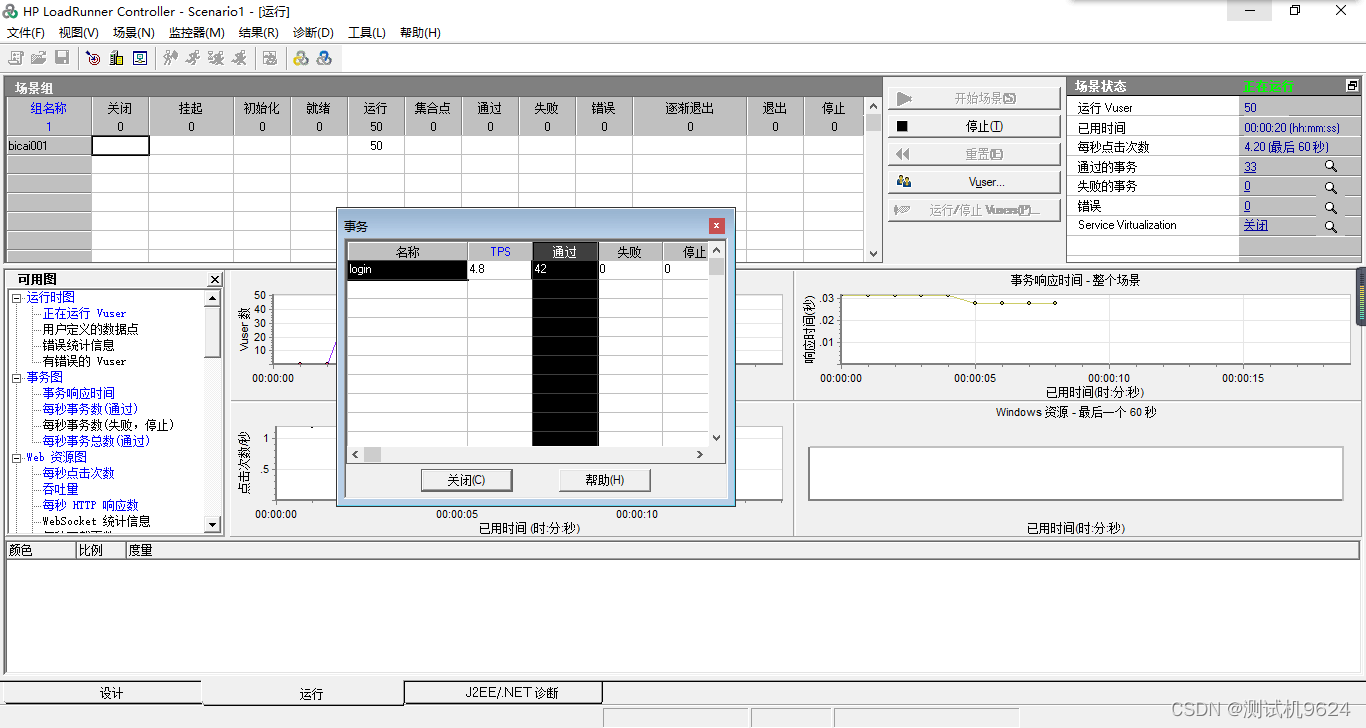Click the gray toolbar icon before the rings
The height and width of the screenshot is (728, 1366).
click(x=270, y=58)
